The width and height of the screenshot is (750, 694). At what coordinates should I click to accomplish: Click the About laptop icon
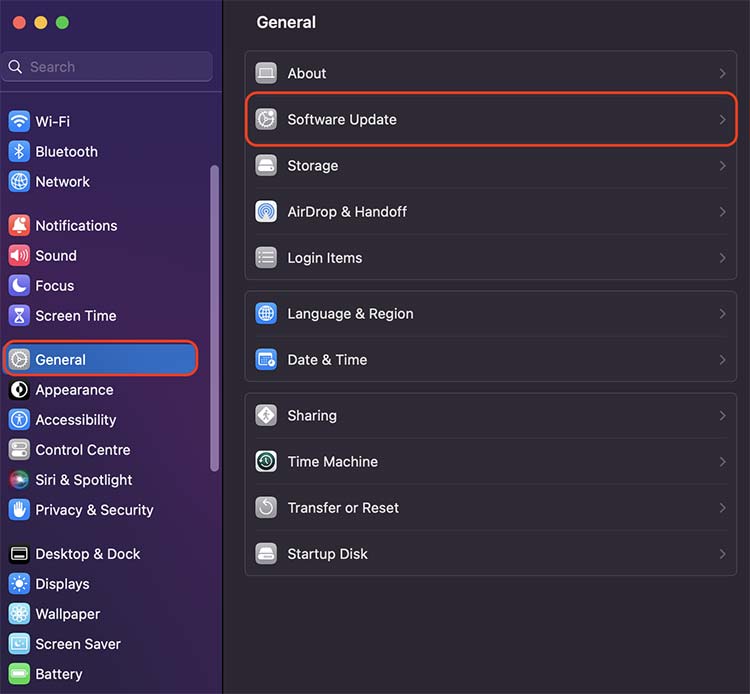(266, 73)
